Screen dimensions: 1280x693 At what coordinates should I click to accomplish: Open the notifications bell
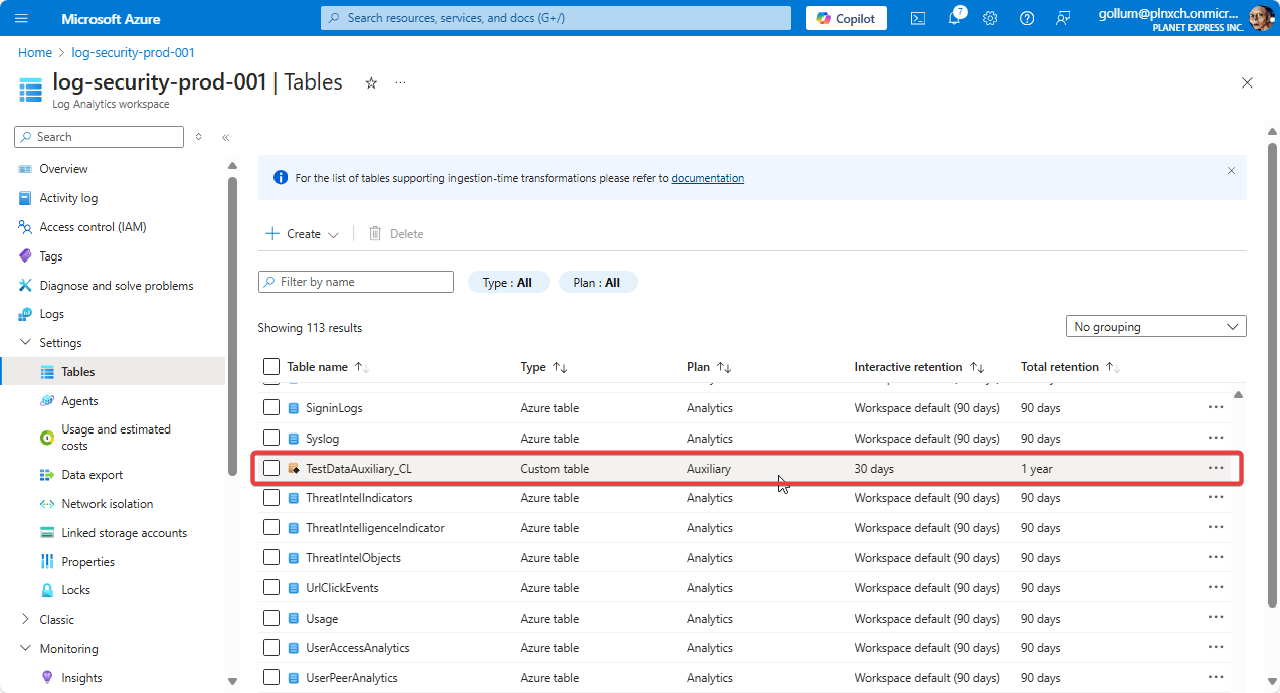(954, 18)
